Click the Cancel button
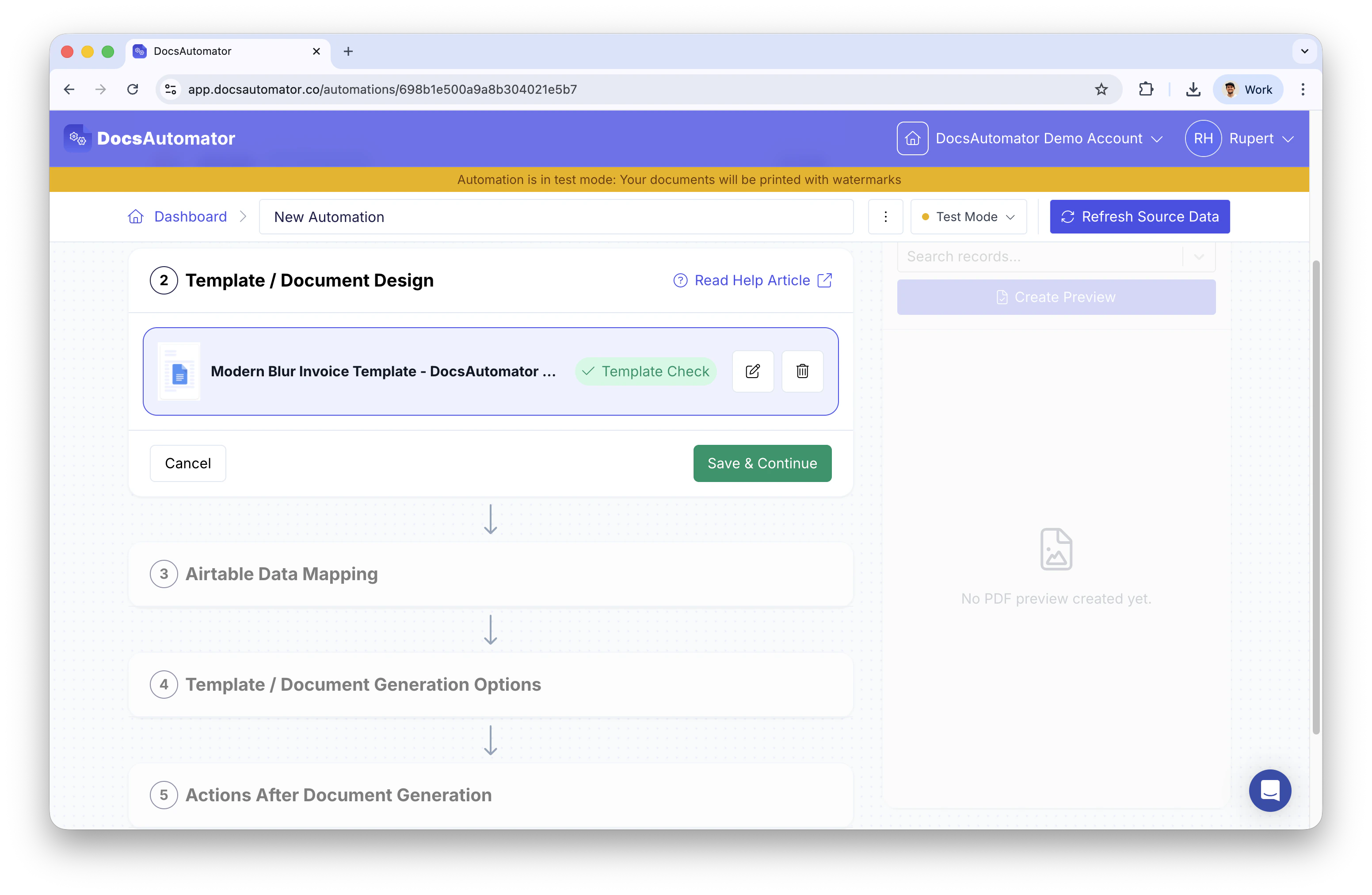1372x895 pixels. [188, 463]
